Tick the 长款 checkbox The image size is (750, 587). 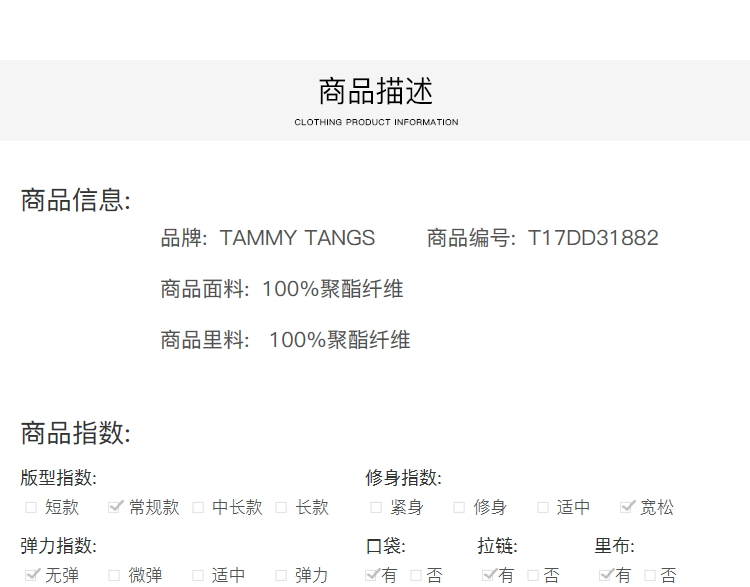(282, 507)
